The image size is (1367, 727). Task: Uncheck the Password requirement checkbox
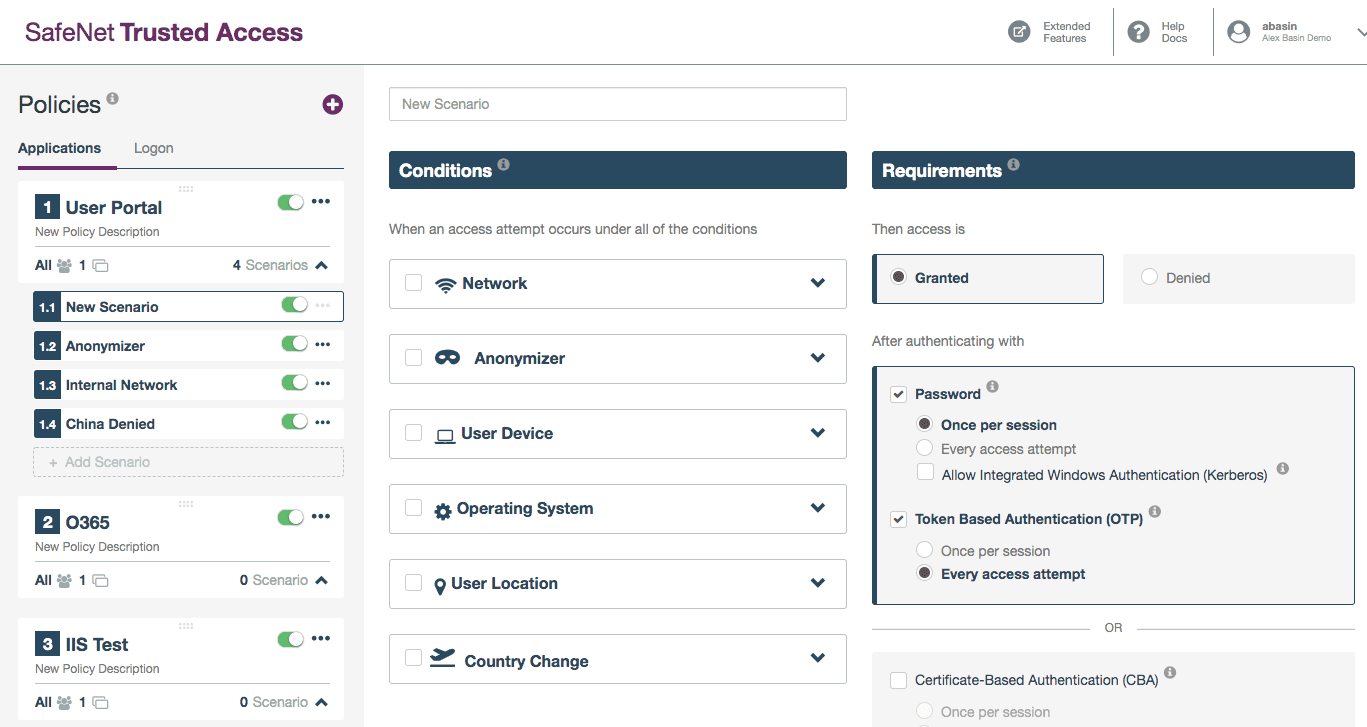click(x=898, y=394)
